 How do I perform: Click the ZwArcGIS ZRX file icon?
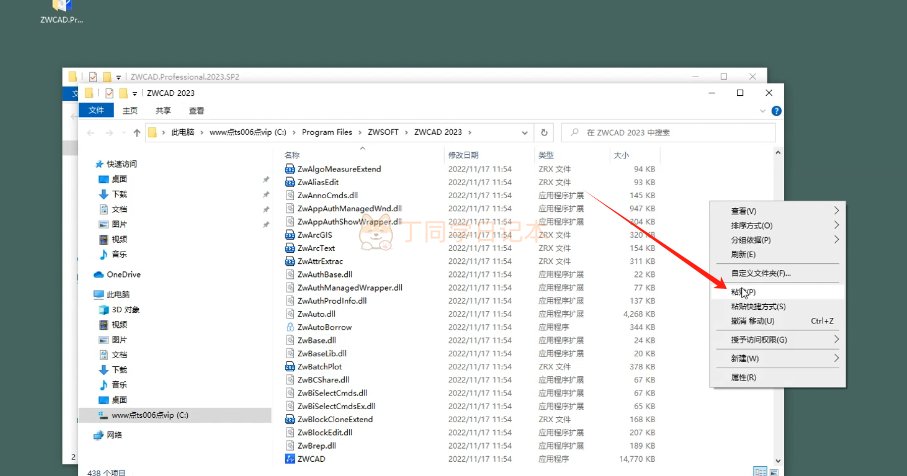[289, 235]
